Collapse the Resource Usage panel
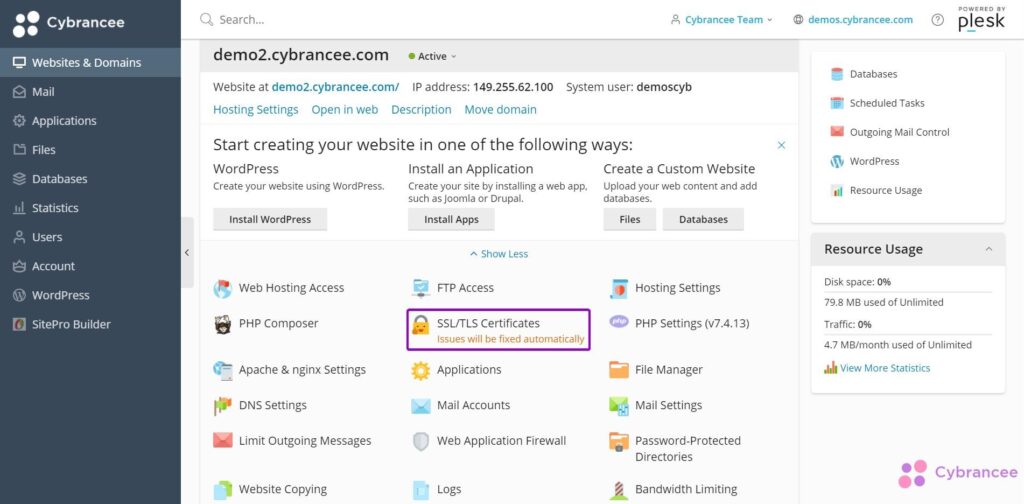Screen dimensions: 1024x504 [x=989, y=249]
